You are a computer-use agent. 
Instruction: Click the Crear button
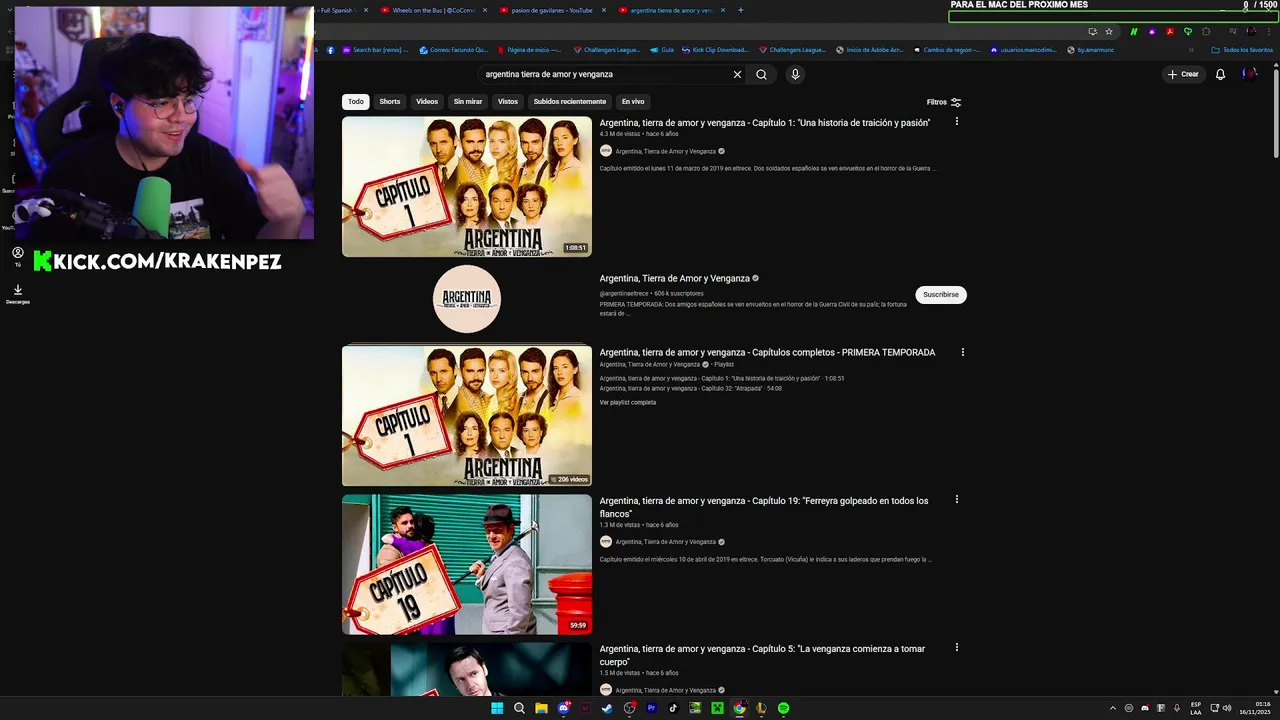1183,74
